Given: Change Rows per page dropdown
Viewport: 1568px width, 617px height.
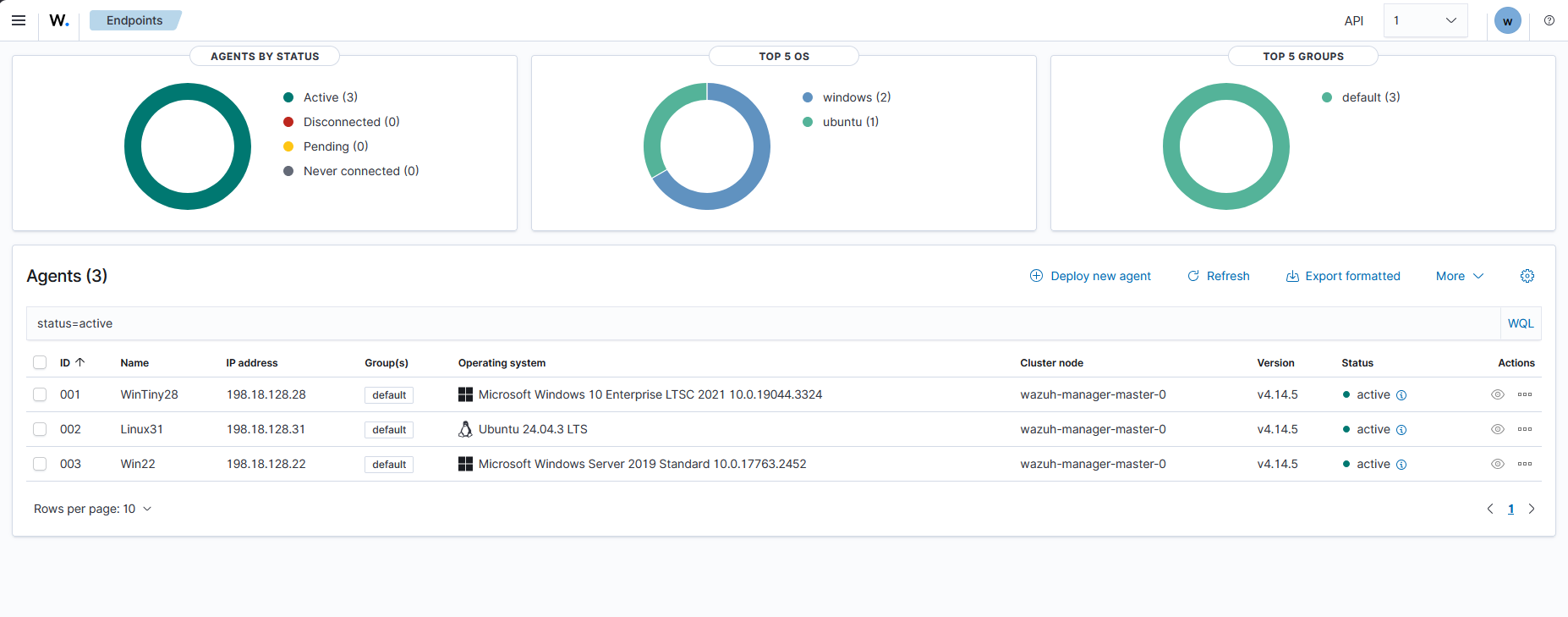Looking at the screenshot, I should [x=92, y=509].
